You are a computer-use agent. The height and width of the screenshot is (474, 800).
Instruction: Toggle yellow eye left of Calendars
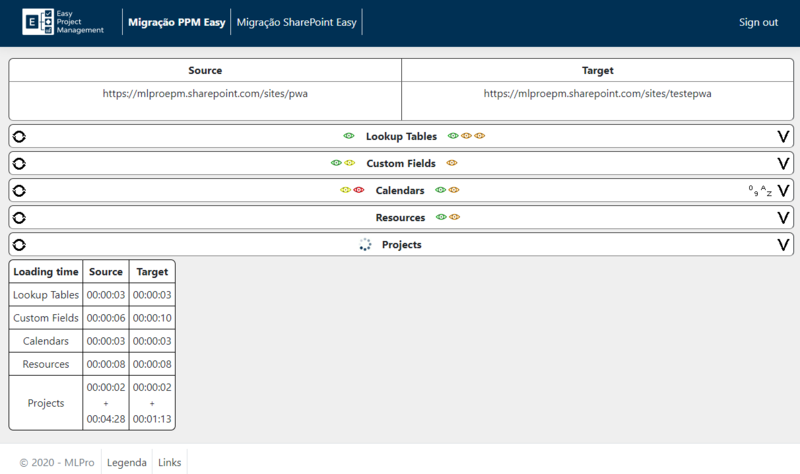(346, 190)
